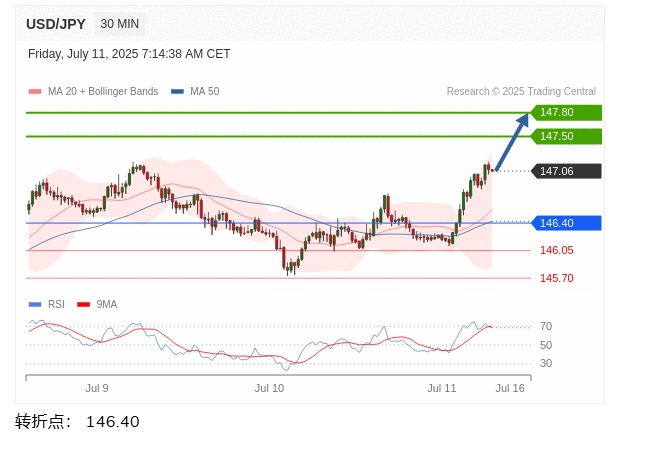Click the Jul 11 date axis label
650x451 pixels.
tap(442, 388)
